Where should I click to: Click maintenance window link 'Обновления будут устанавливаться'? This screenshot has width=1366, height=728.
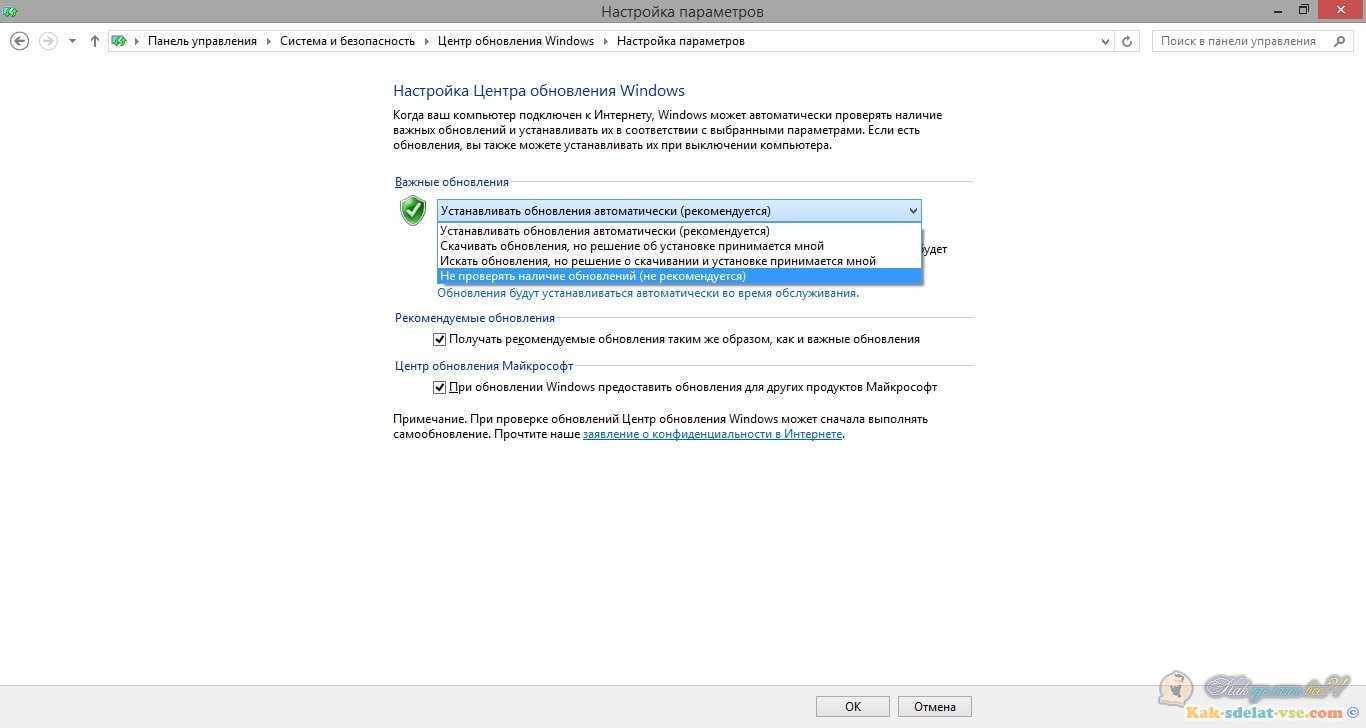point(647,293)
